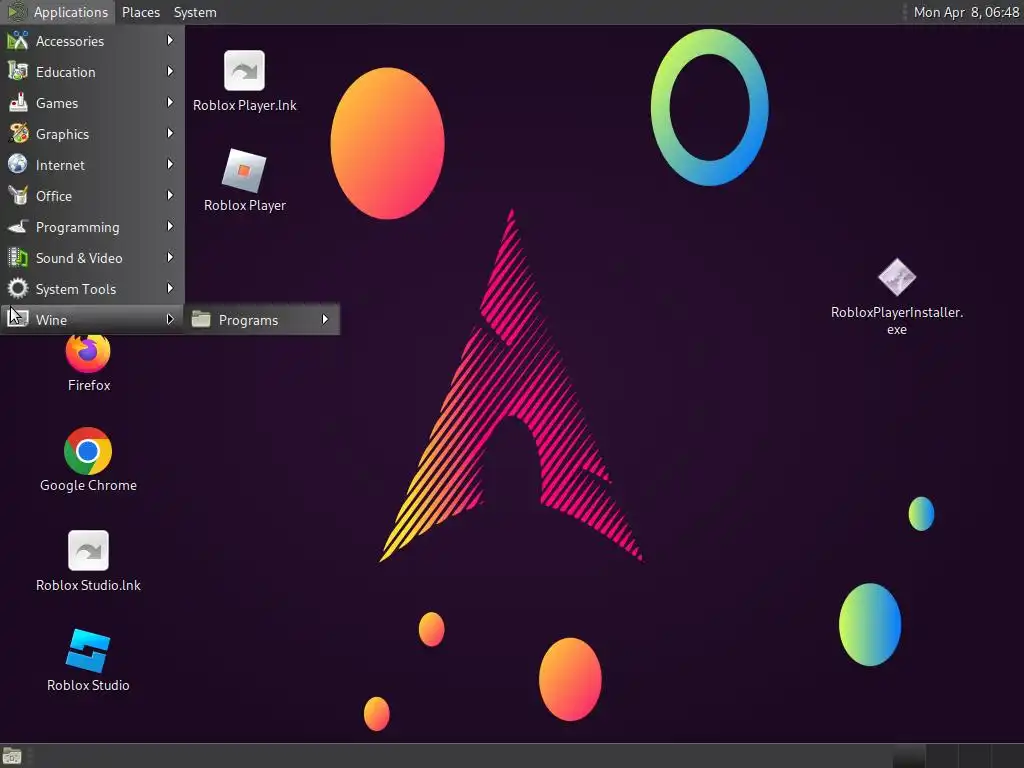Expand the System Tools submenu arrow
The height and width of the screenshot is (768, 1024).
[170, 288]
